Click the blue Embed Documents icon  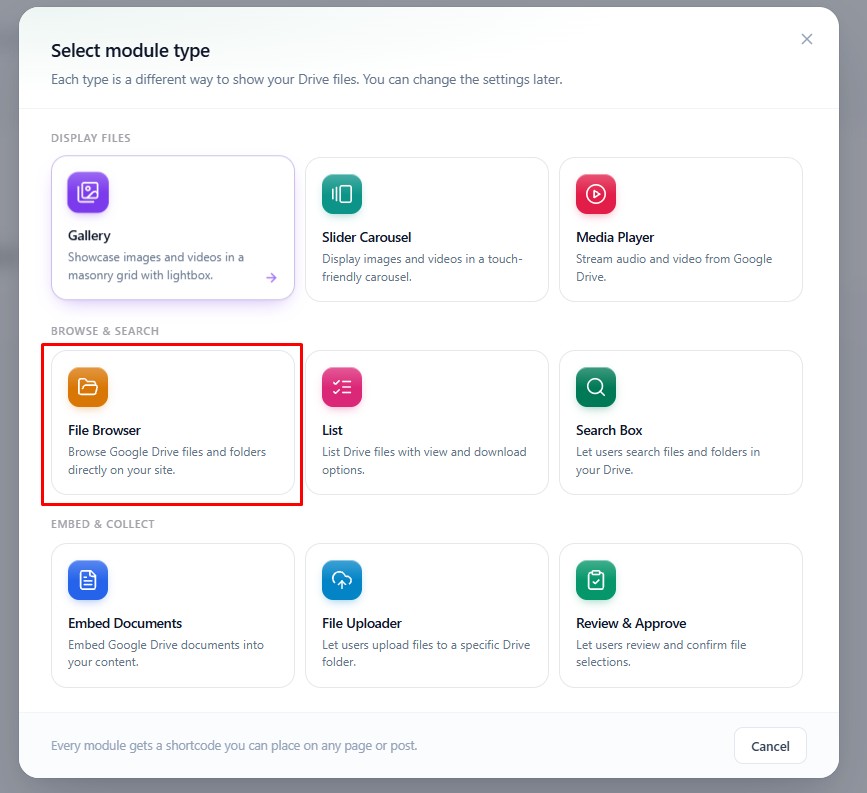tap(88, 580)
